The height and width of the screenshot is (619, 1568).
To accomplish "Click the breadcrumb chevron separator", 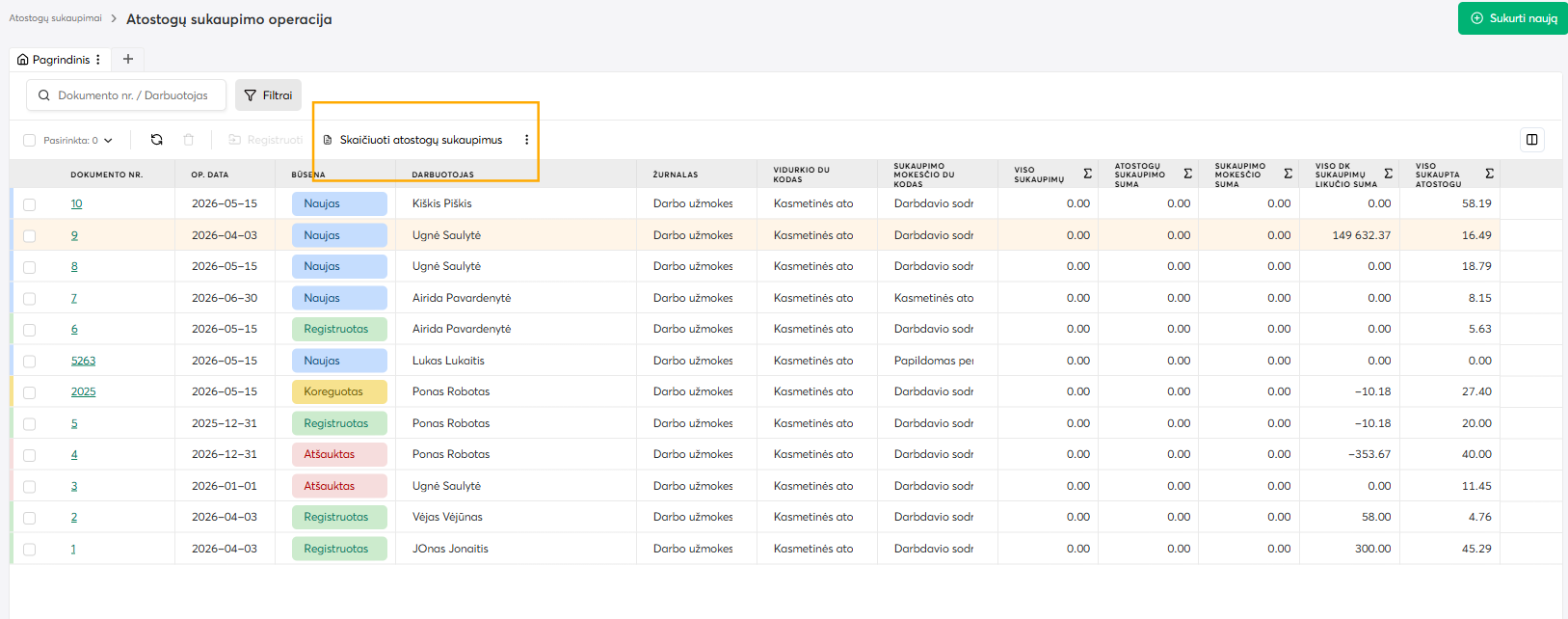I will pyautogui.click(x=114, y=18).
